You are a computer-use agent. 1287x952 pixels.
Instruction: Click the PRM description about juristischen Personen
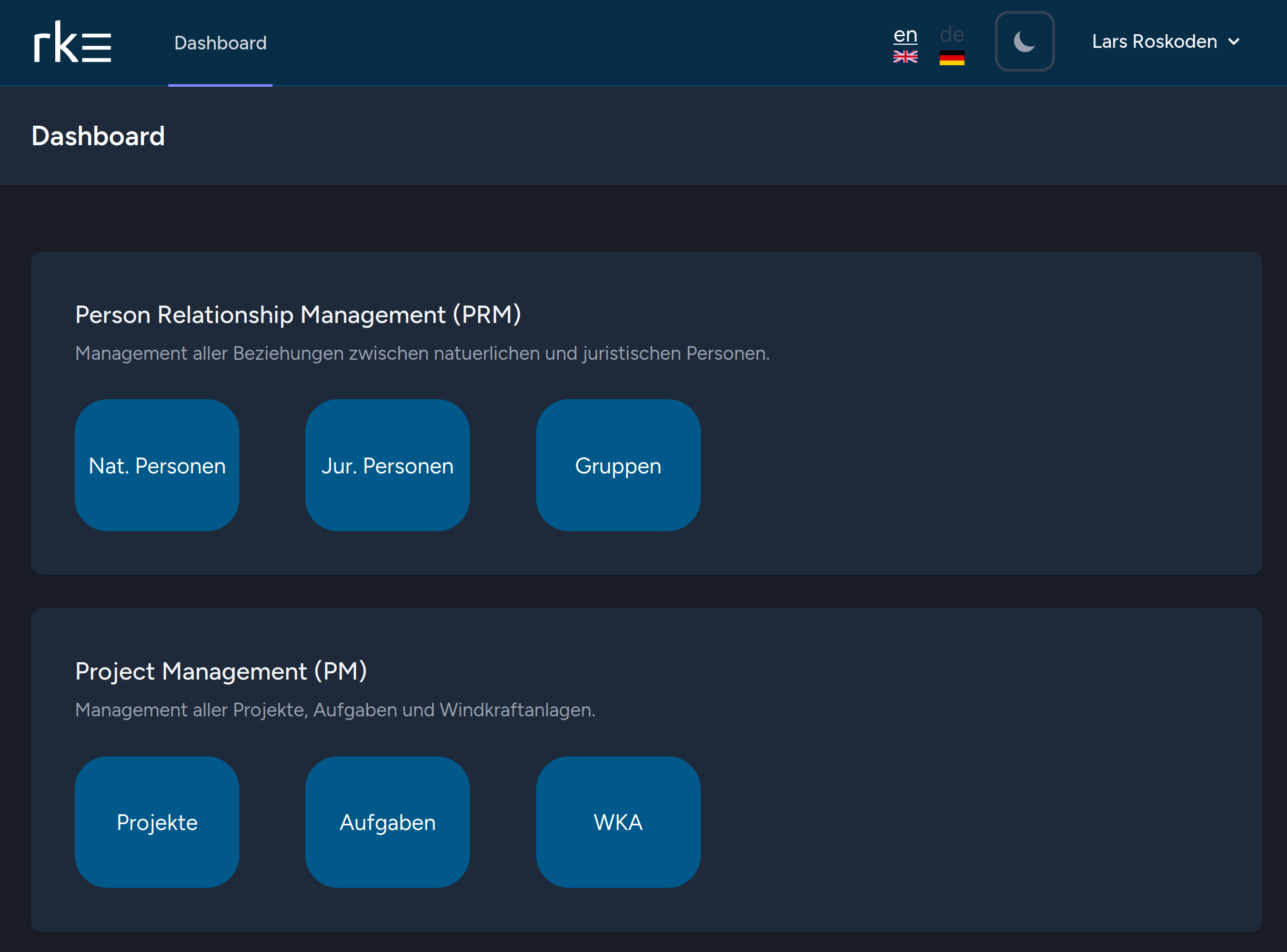click(x=423, y=353)
